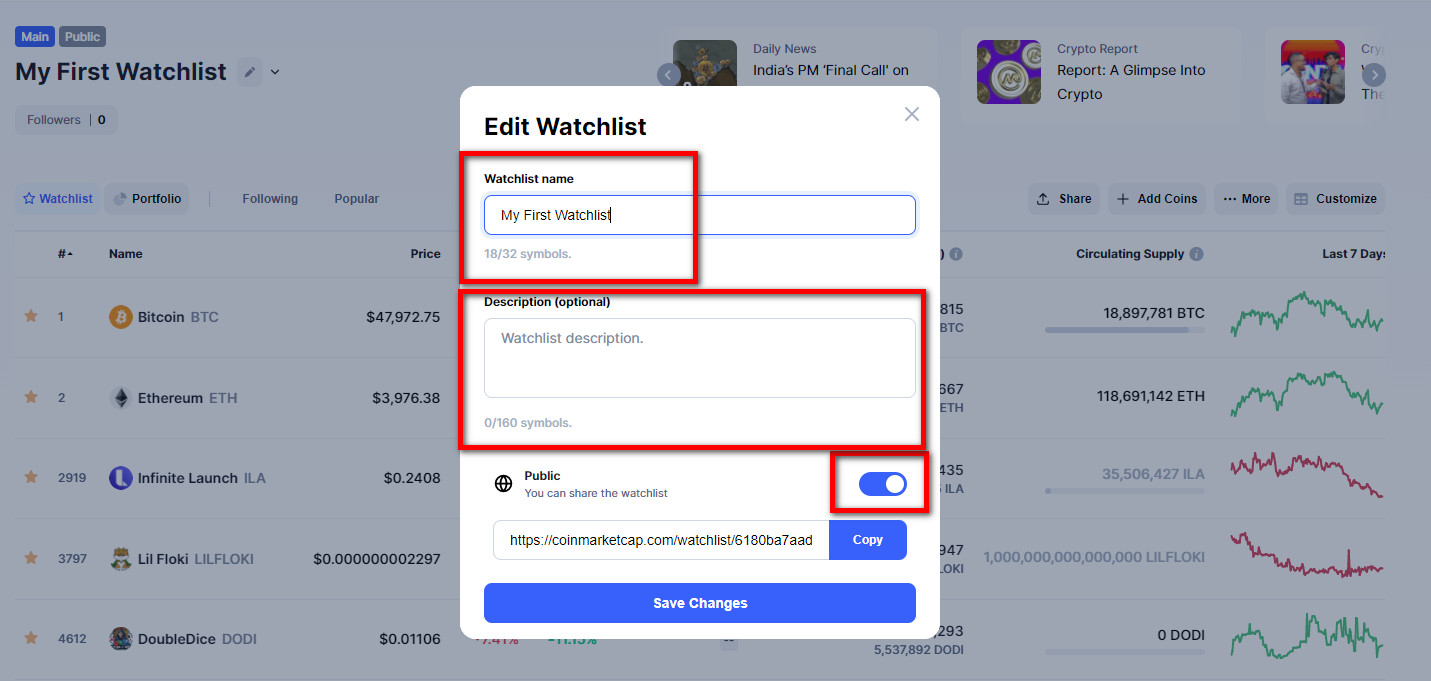Click the Bitcoin price $47,972.75
Viewport: 1431px width, 681px height.
click(403, 317)
